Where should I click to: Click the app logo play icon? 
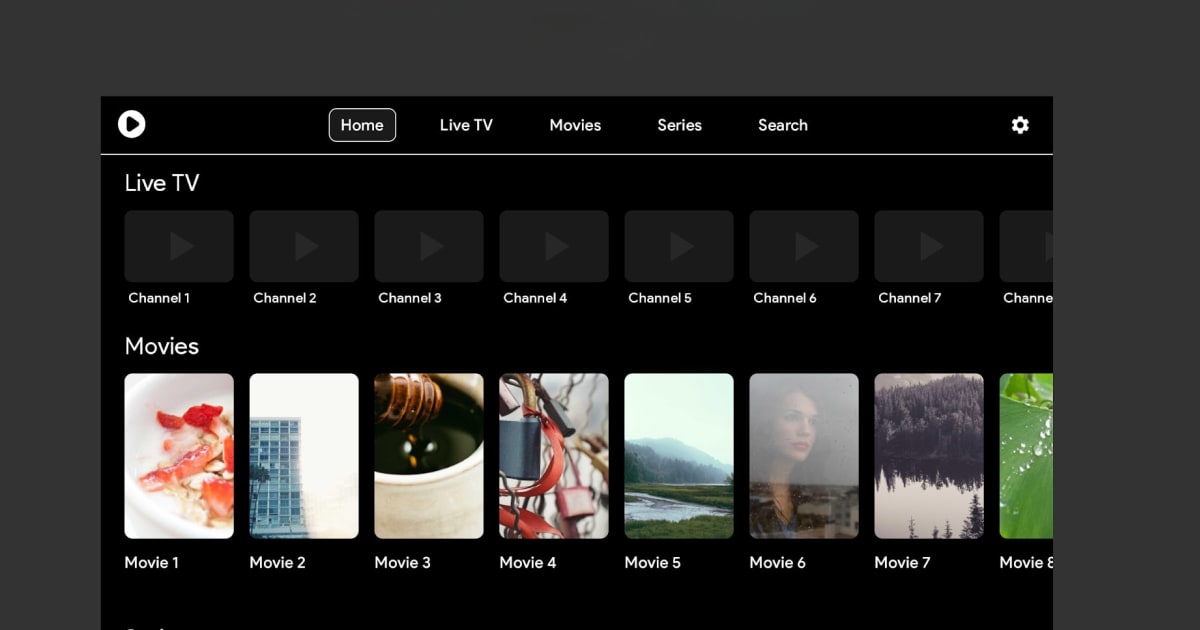[131, 124]
